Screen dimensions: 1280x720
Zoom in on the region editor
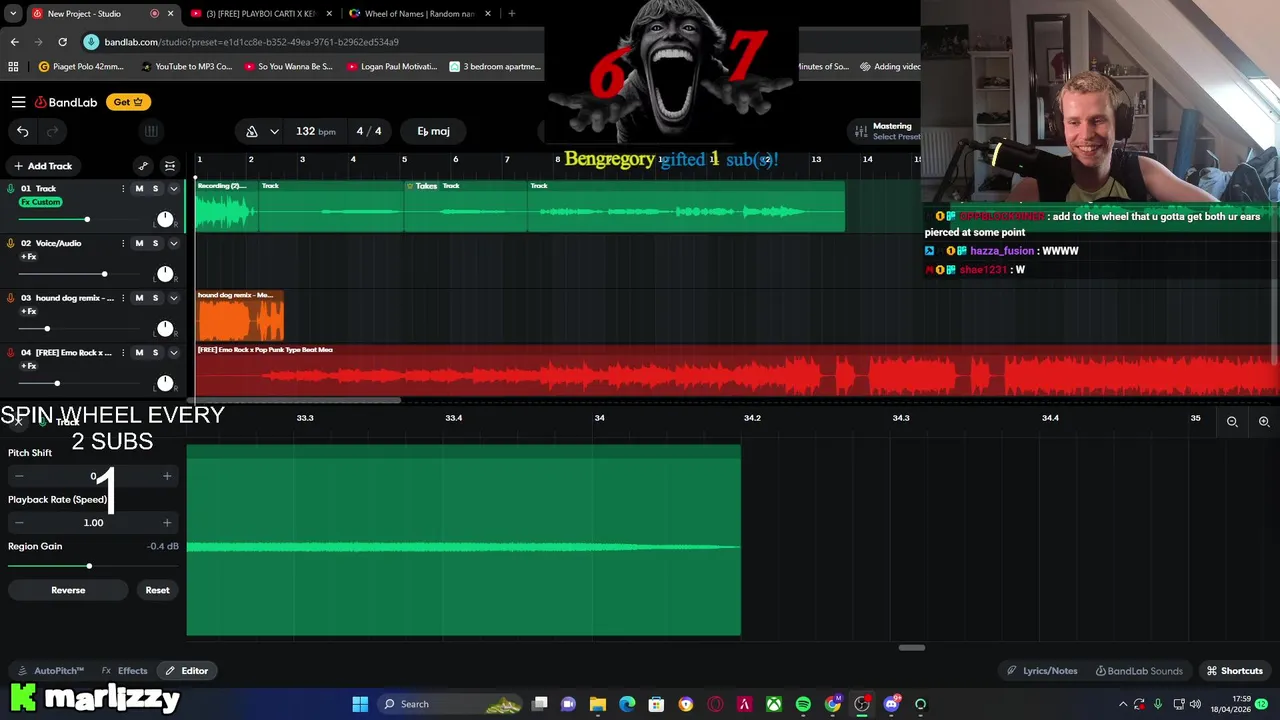1264,422
